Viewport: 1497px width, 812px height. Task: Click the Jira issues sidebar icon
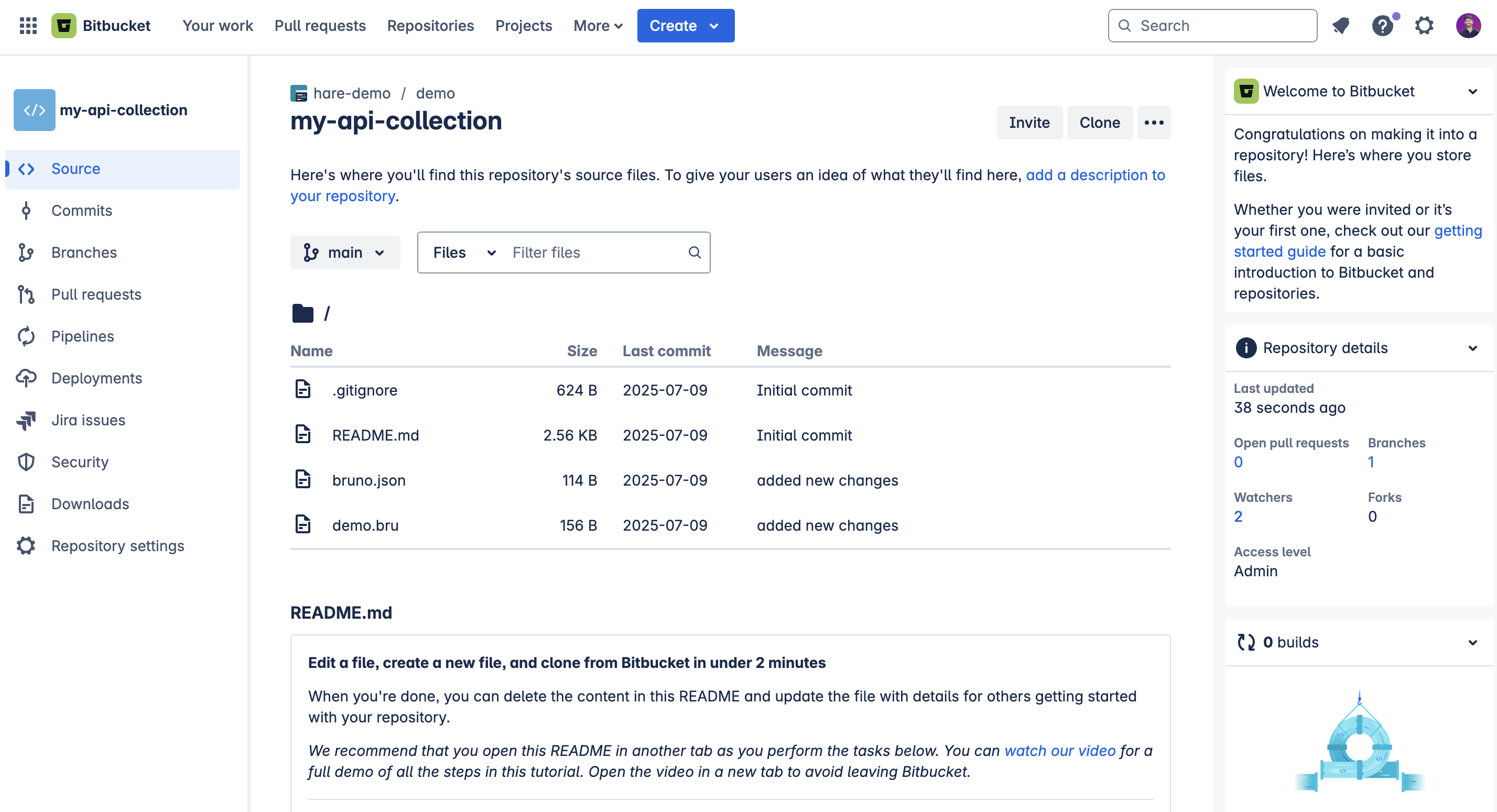tap(26, 420)
